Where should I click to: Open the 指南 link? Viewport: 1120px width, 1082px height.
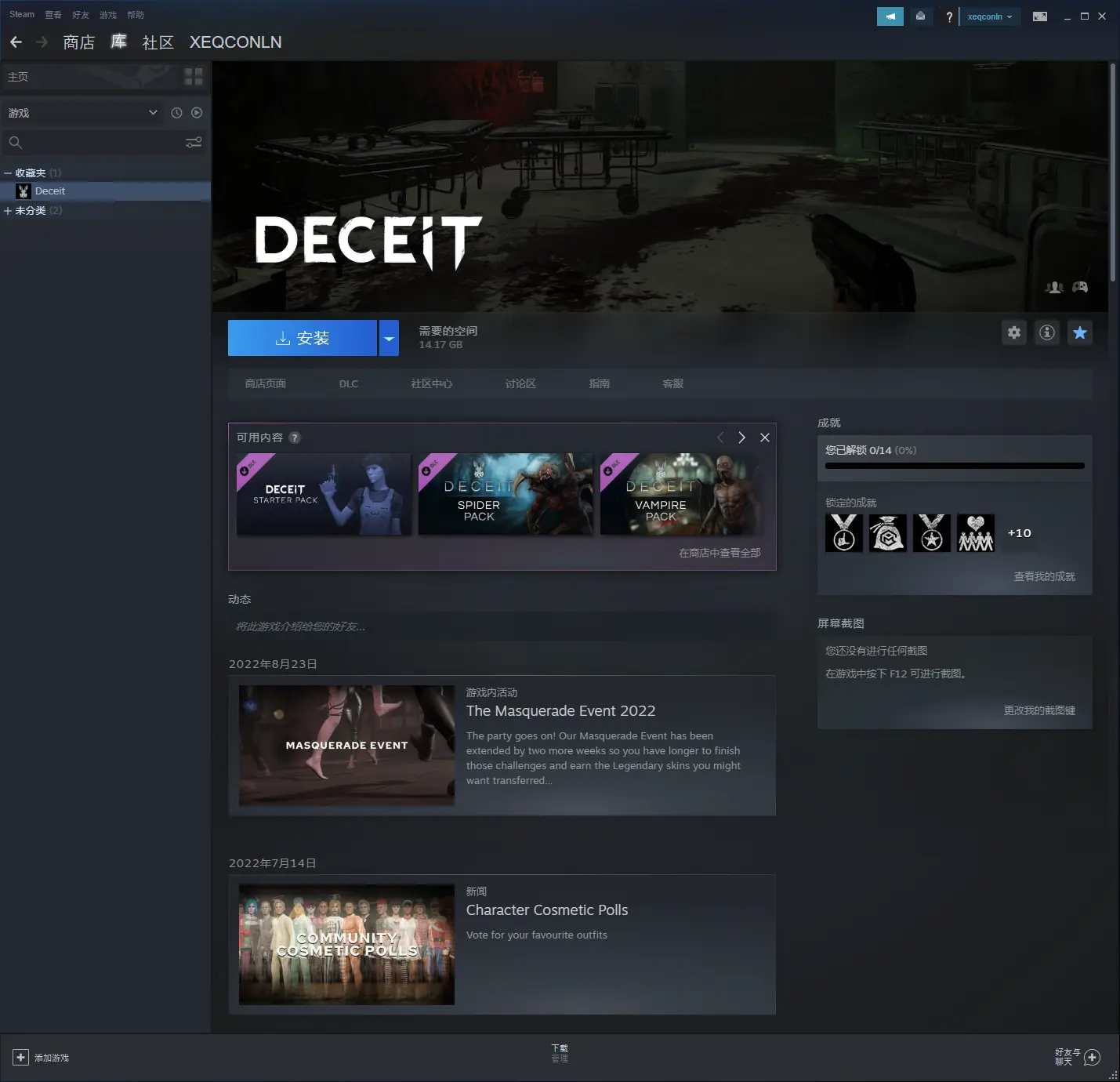click(599, 383)
